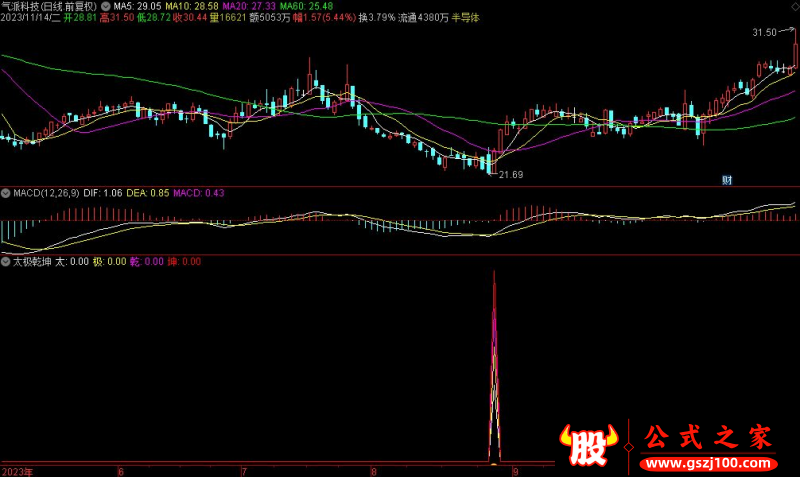Click the 21.69 low price marker

[511, 175]
